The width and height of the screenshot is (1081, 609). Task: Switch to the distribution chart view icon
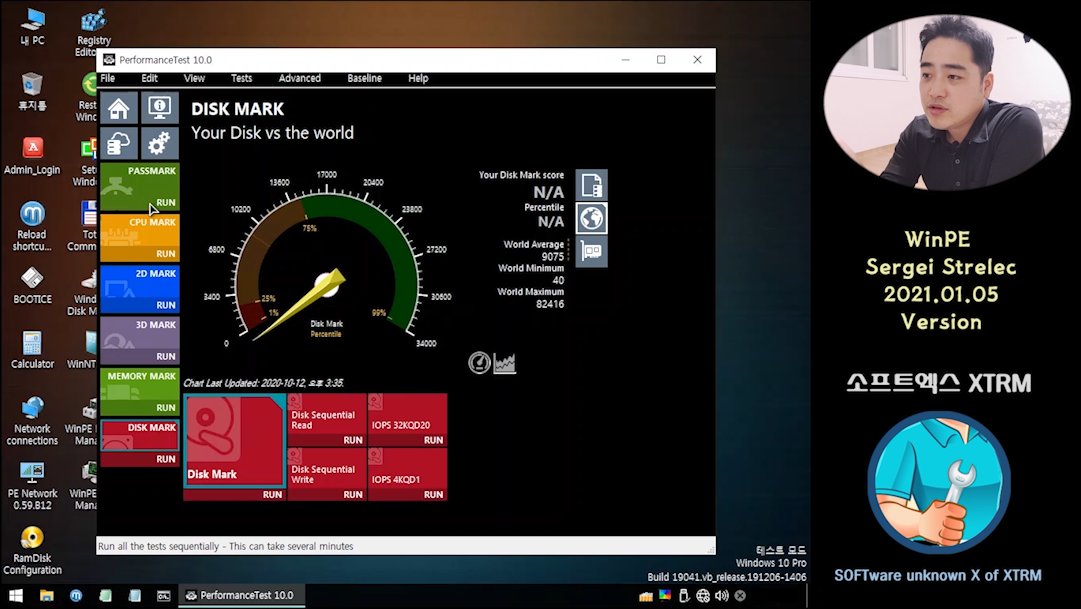tap(505, 363)
